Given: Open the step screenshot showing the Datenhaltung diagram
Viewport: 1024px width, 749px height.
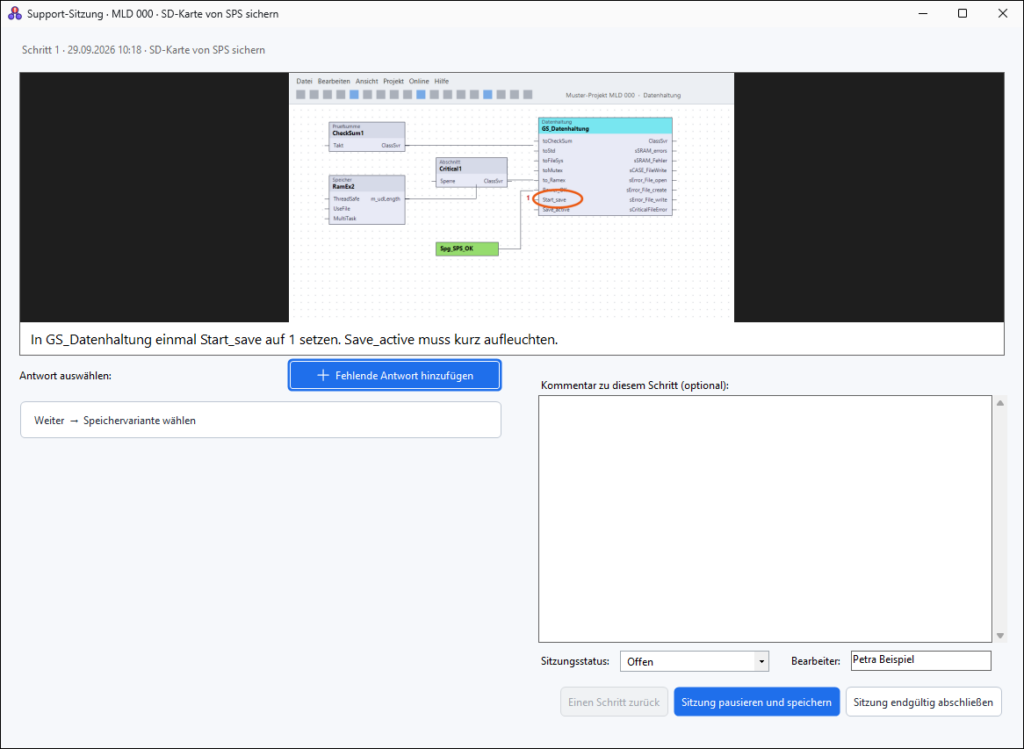Looking at the screenshot, I should pos(511,197).
